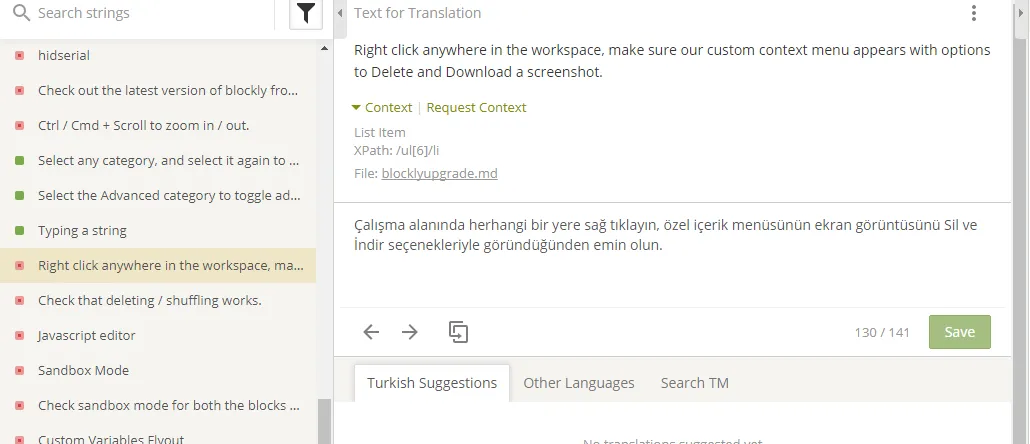Select 'Check that deleting / shuffling works.' string
Screen dimensions: 1030x444
click(158, 301)
